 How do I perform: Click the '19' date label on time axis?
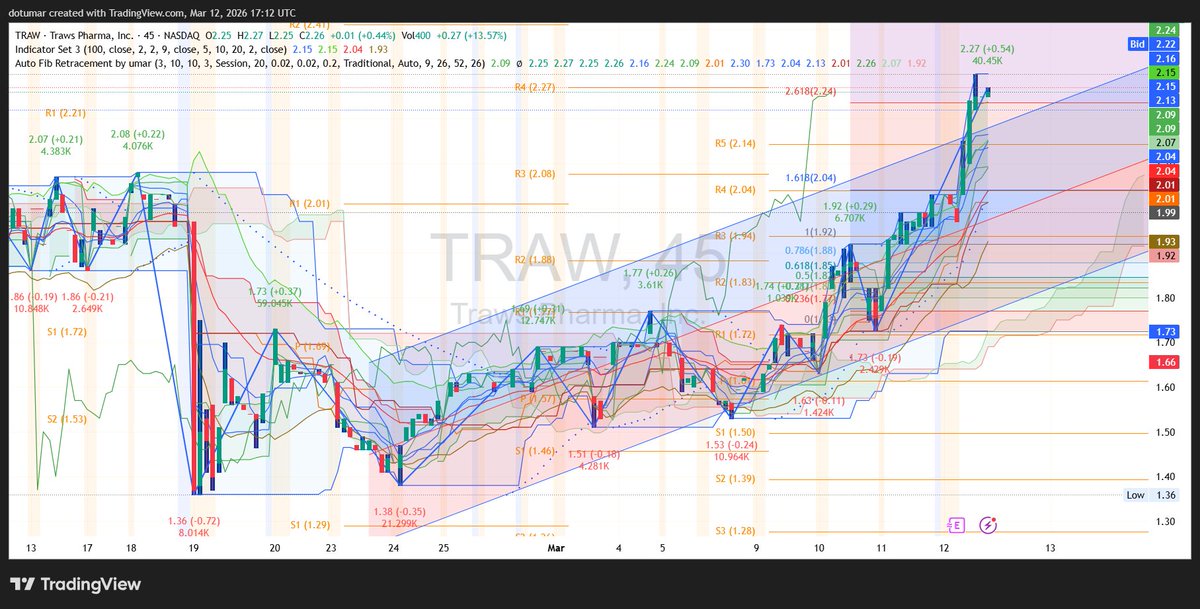(192, 548)
